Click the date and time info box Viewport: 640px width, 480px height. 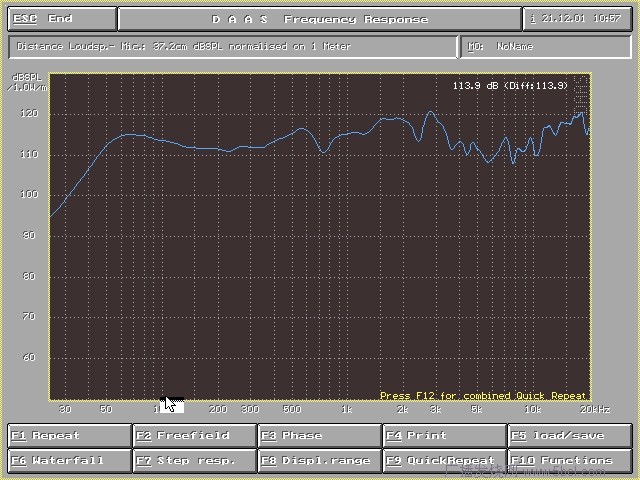[577, 19]
